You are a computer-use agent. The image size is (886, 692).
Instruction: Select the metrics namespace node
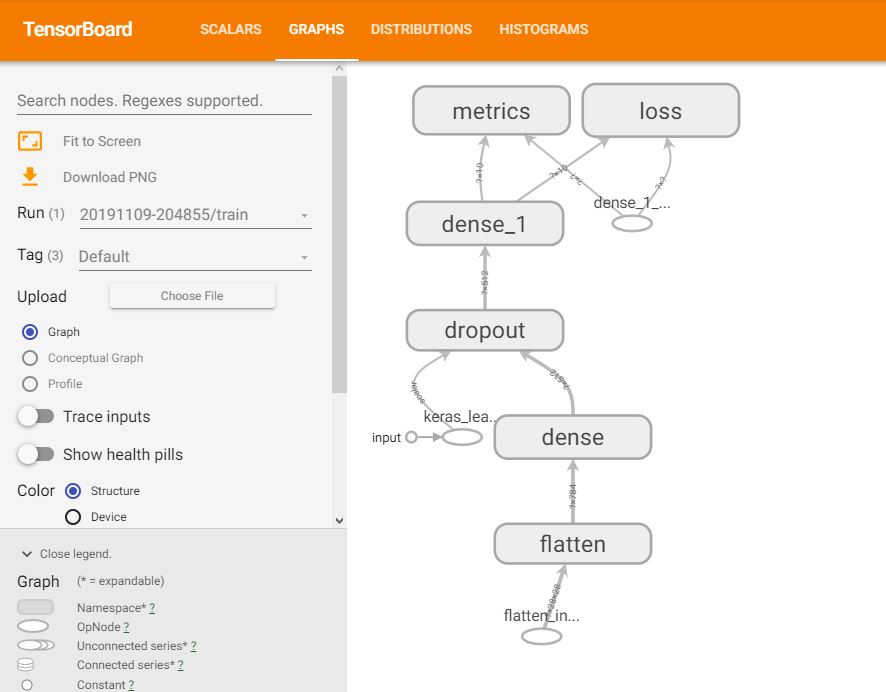(x=491, y=111)
